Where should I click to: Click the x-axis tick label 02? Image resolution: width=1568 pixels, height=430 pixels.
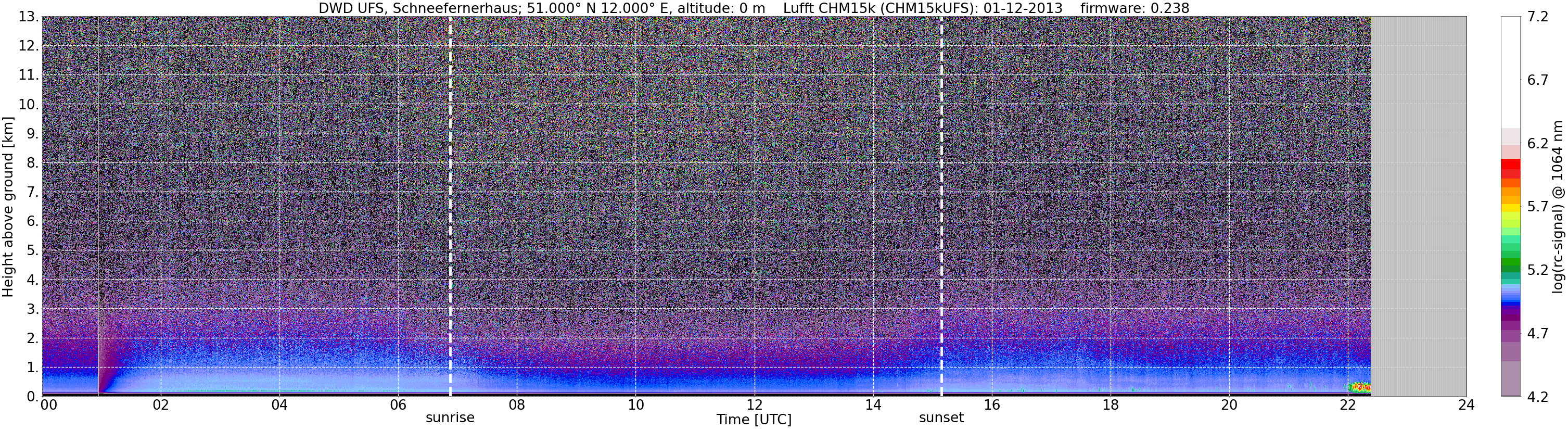[161, 406]
